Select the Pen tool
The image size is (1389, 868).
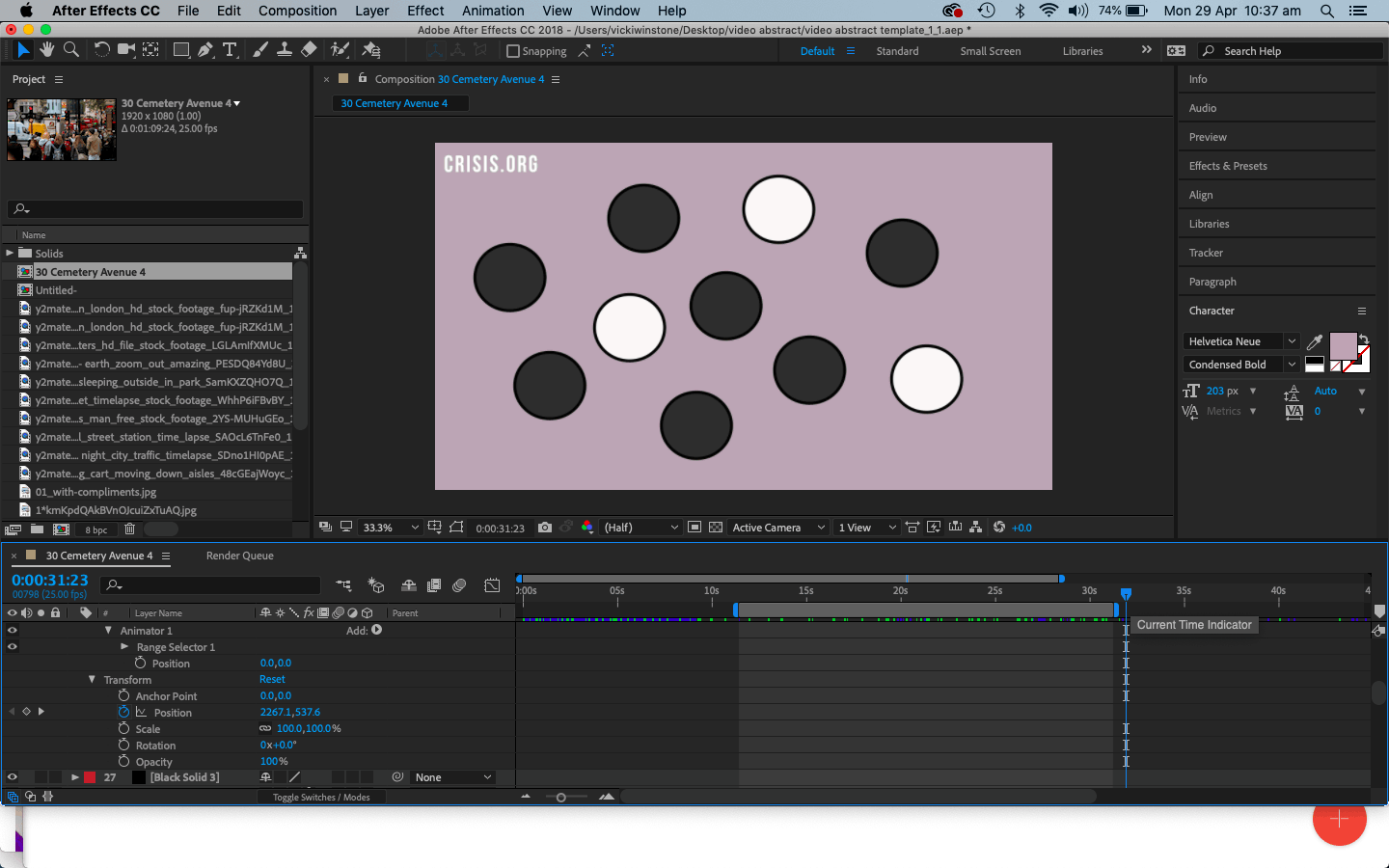coord(205,49)
